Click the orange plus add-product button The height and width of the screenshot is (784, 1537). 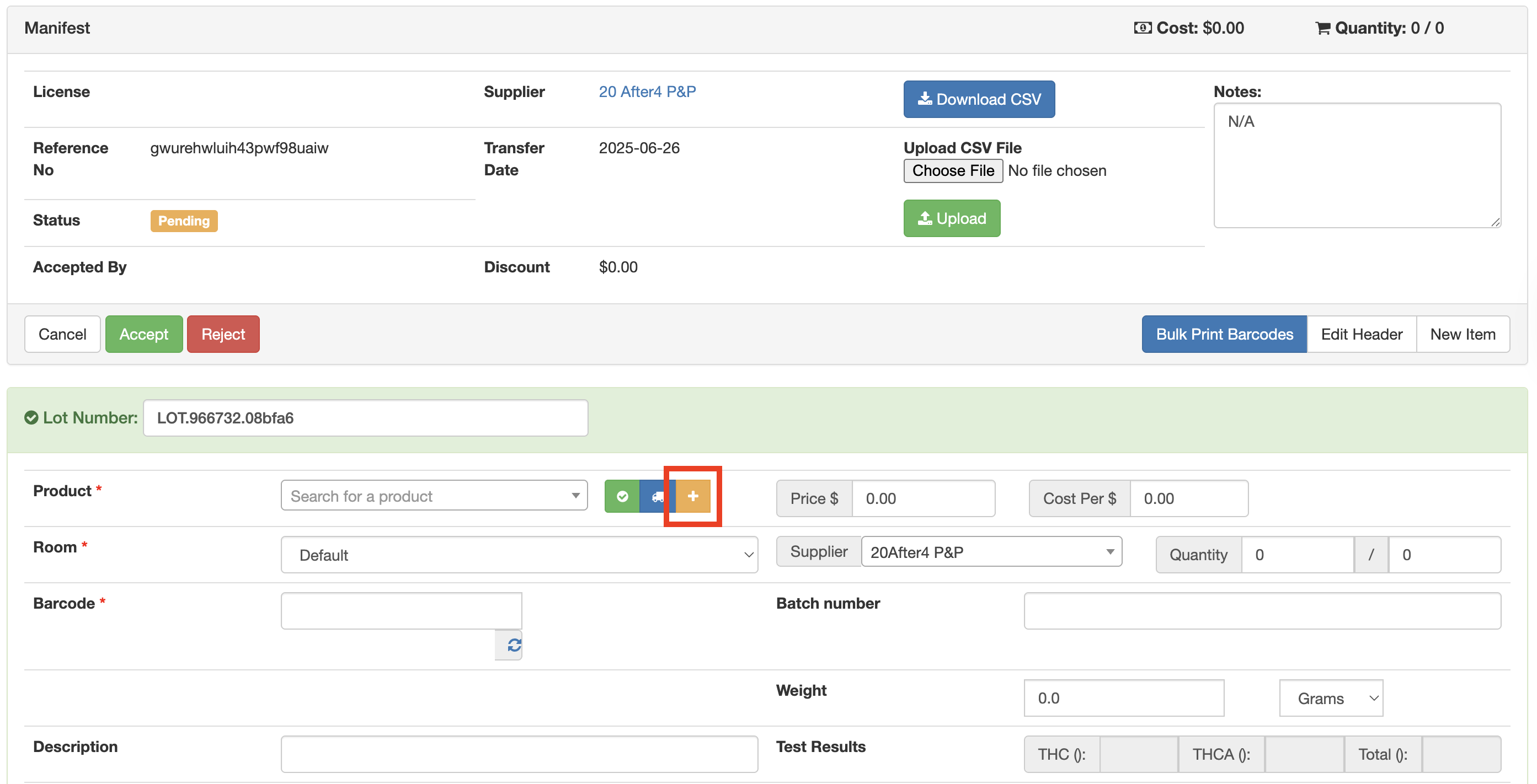(693, 496)
